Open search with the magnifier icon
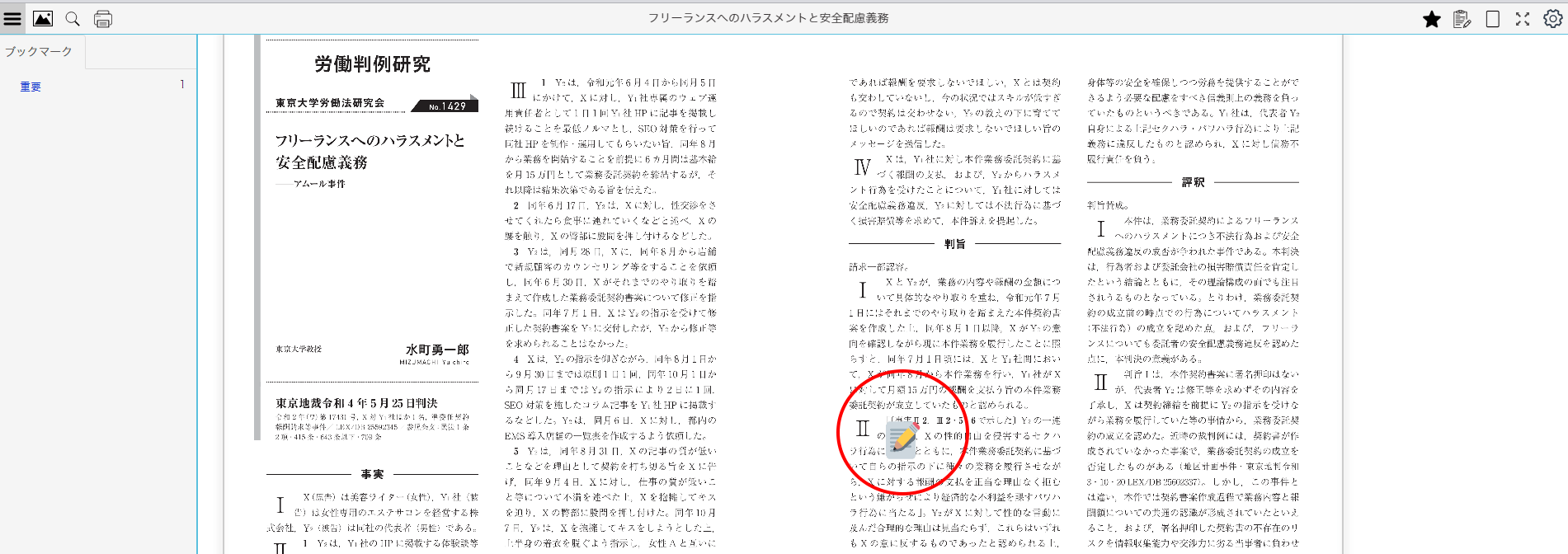The height and width of the screenshot is (554, 1568). [x=73, y=18]
